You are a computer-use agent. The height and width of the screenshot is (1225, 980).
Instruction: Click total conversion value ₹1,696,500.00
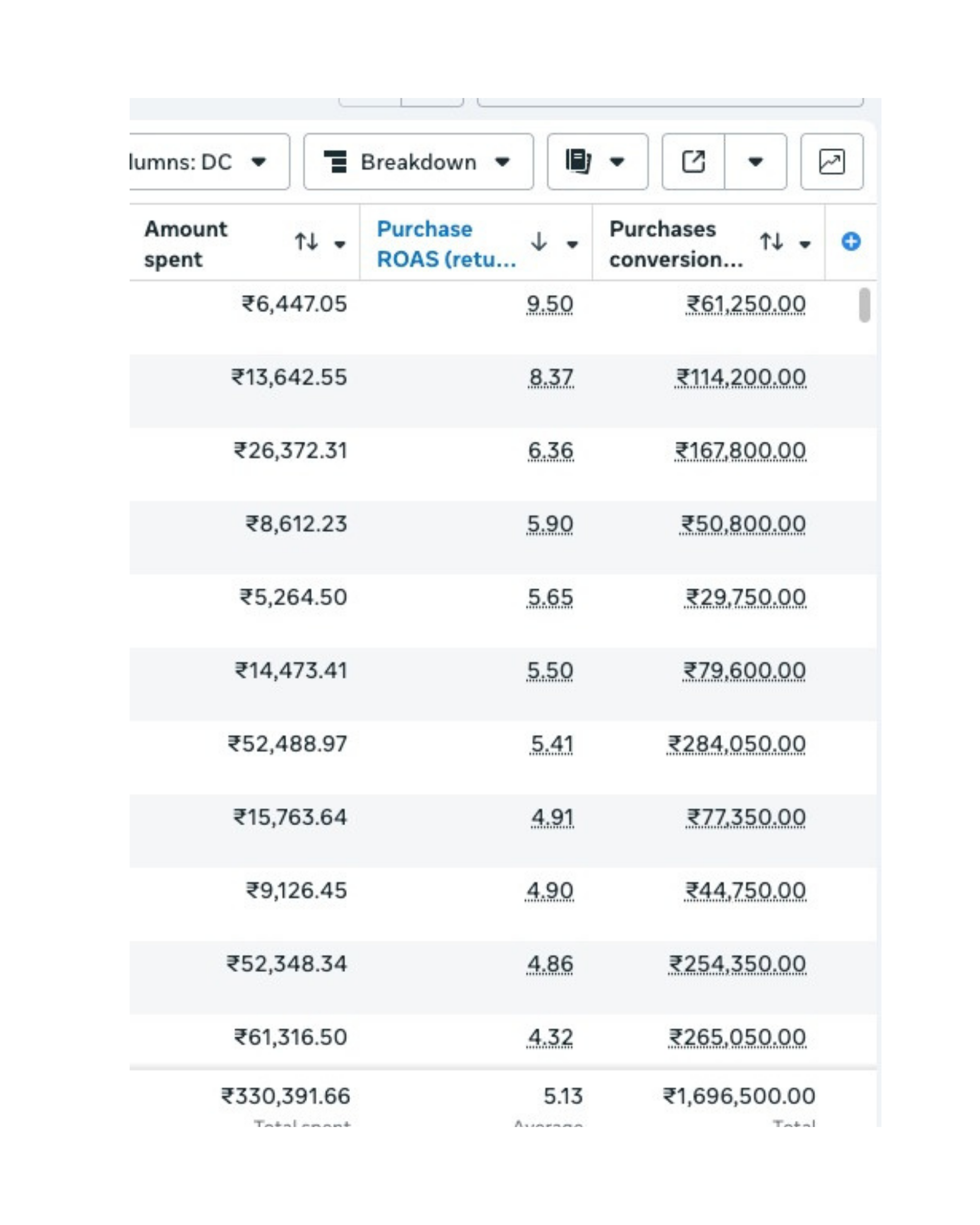pos(739,1096)
